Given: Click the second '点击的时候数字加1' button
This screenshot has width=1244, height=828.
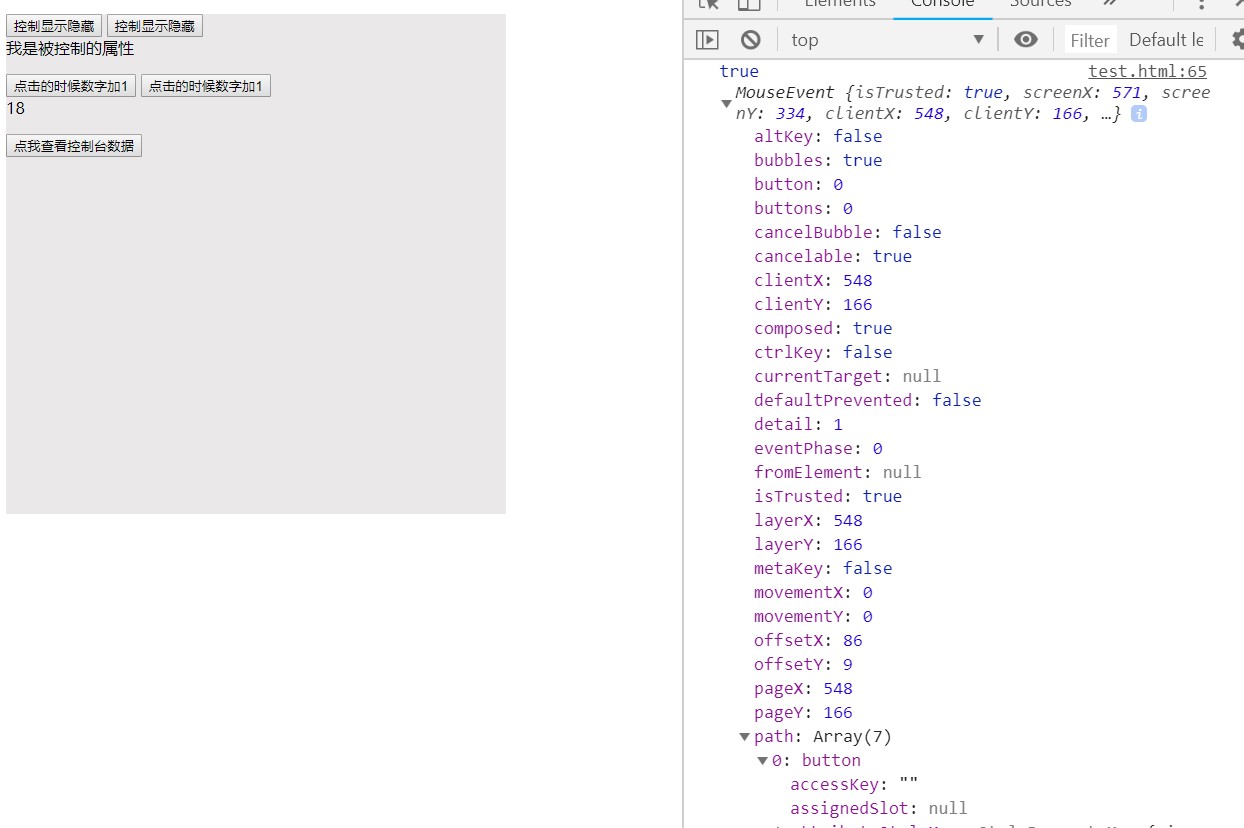Looking at the screenshot, I should tap(206, 86).
